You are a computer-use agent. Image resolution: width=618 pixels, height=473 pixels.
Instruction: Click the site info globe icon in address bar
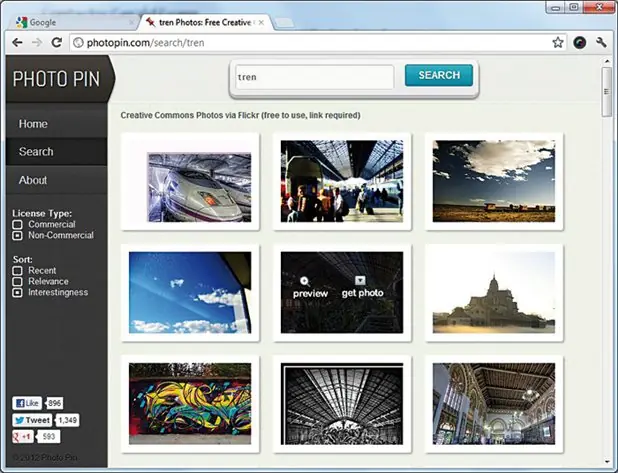click(78, 43)
